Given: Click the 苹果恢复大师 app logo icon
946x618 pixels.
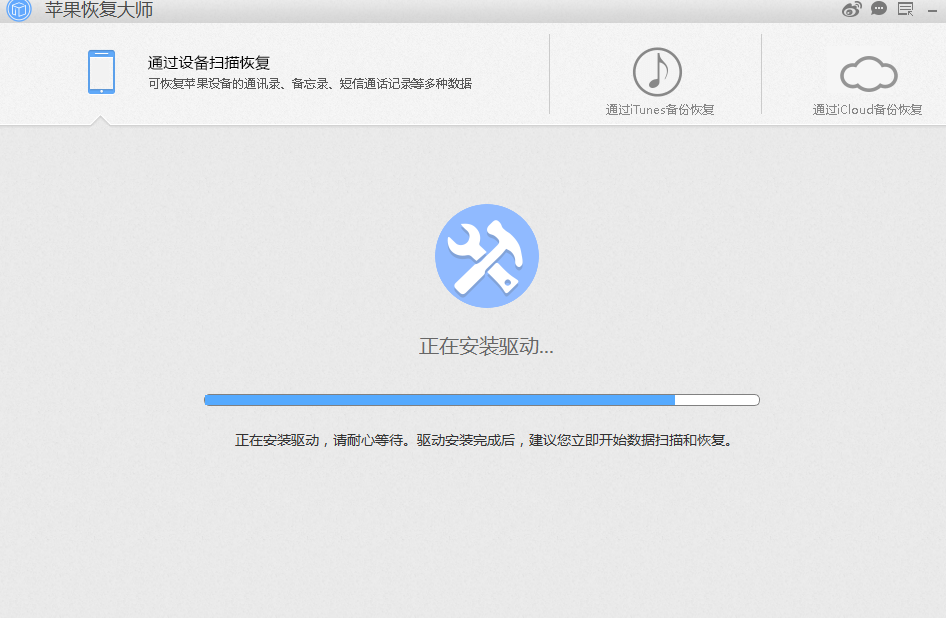Looking at the screenshot, I should (x=19, y=10).
